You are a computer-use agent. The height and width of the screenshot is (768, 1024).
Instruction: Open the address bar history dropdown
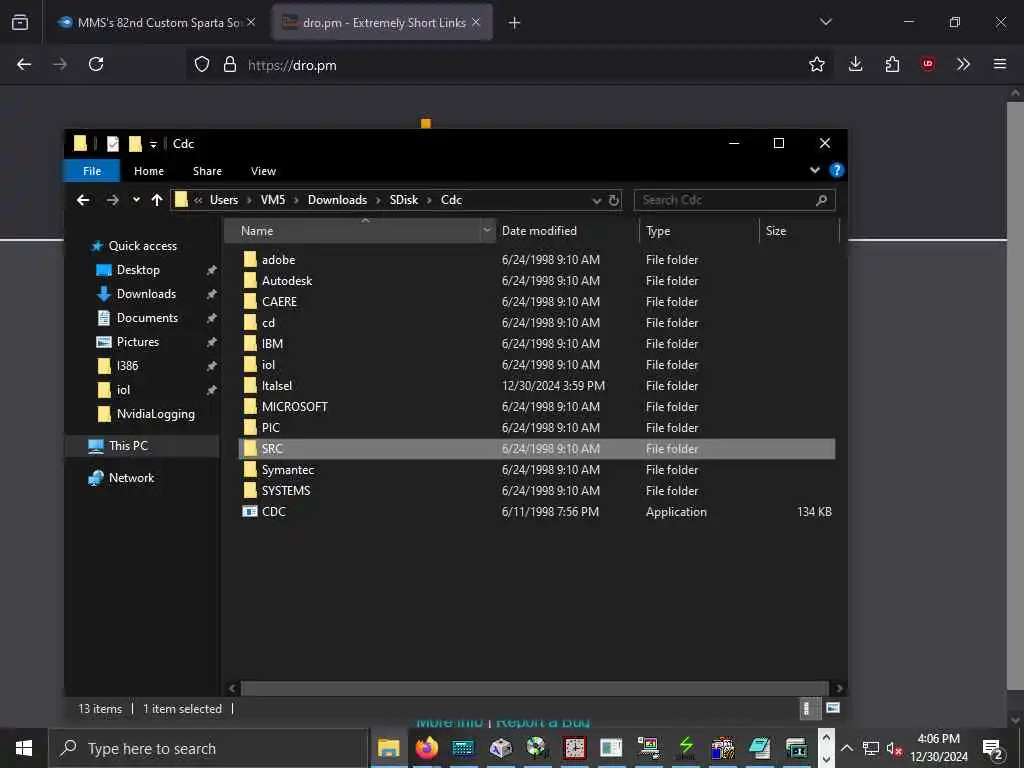(596, 200)
